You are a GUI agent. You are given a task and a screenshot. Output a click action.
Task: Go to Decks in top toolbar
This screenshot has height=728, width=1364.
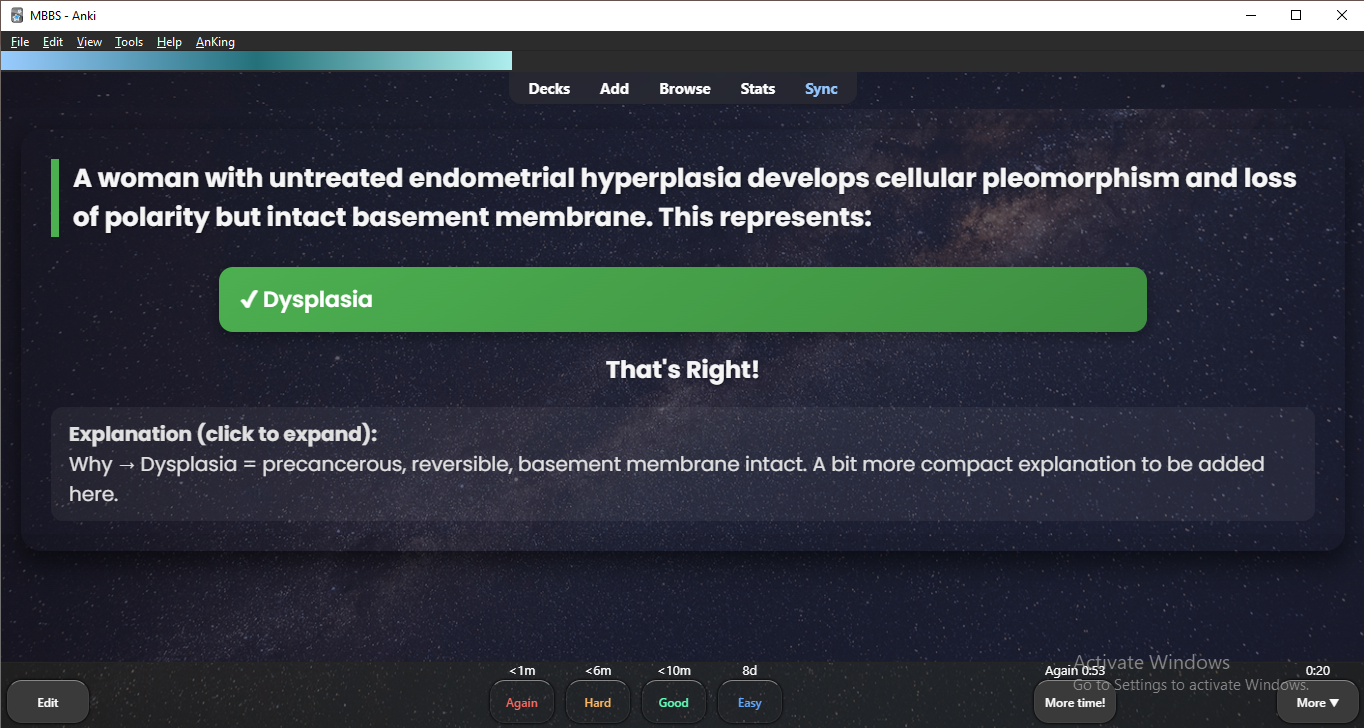549,89
